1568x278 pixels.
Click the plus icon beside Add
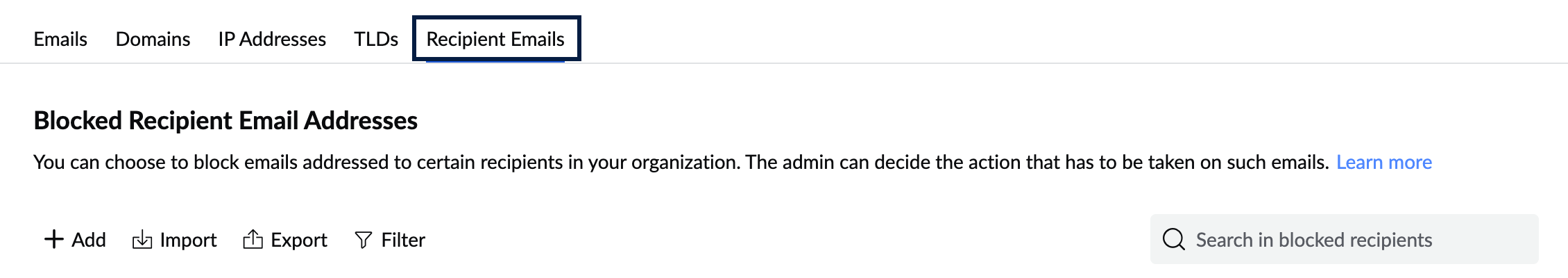point(53,240)
